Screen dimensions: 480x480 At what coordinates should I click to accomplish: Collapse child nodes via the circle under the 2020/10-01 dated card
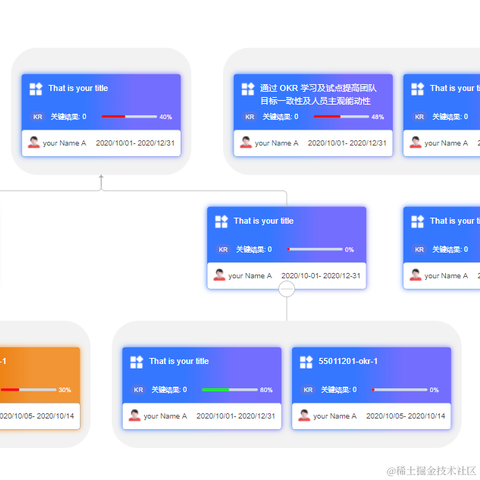[x=287, y=289]
